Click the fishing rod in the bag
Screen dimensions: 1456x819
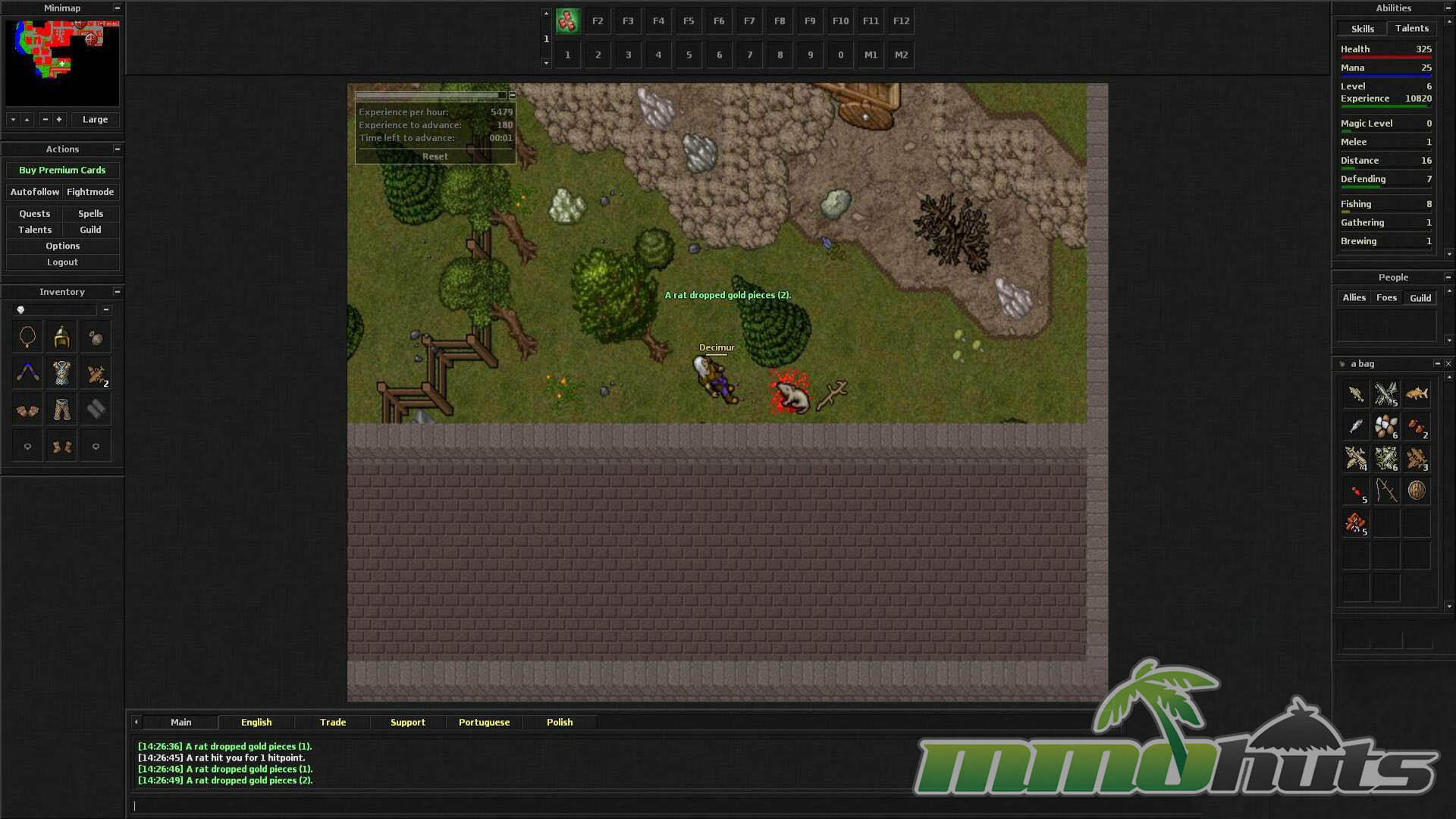pos(1385,491)
